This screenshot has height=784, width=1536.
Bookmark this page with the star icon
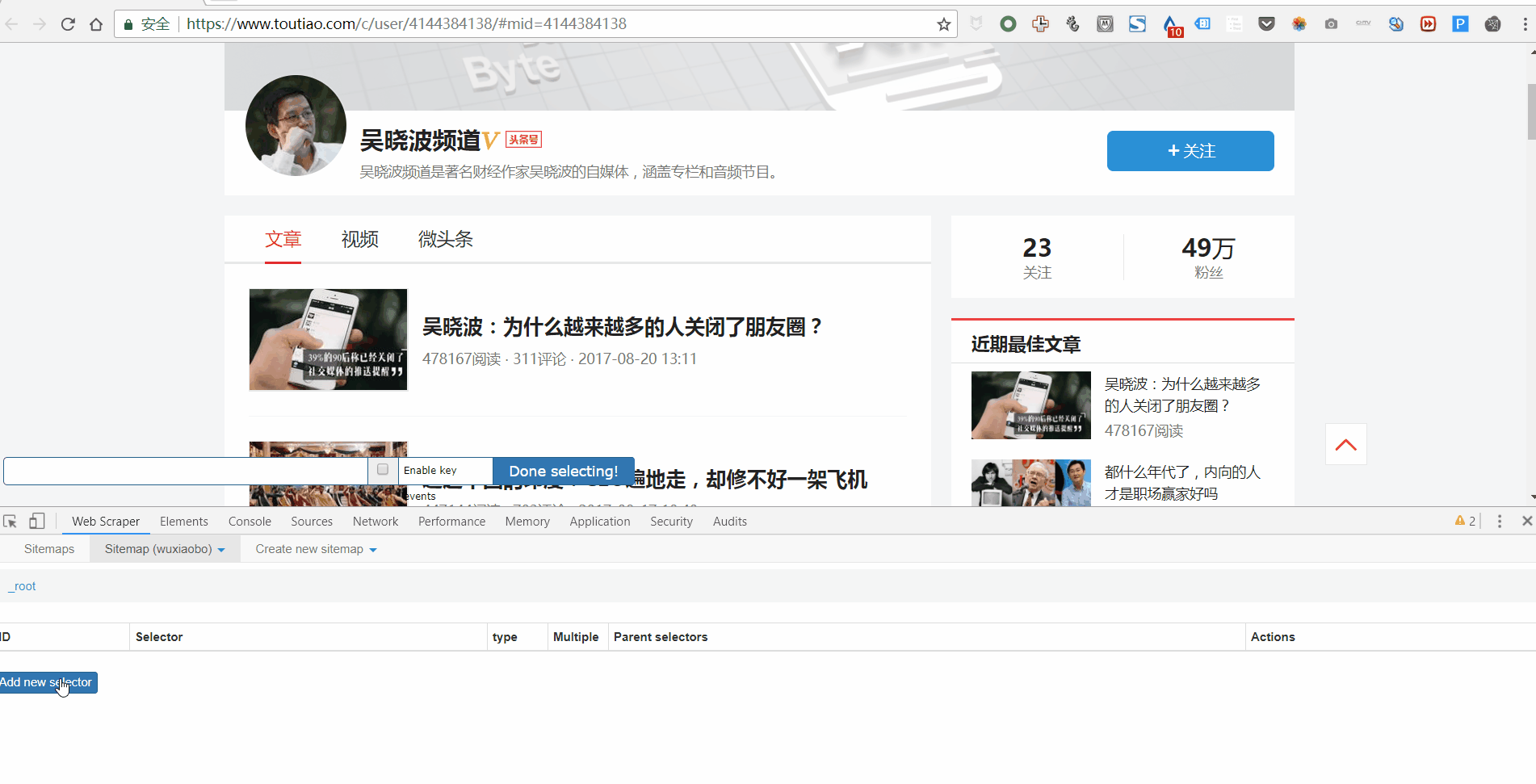[x=943, y=24]
